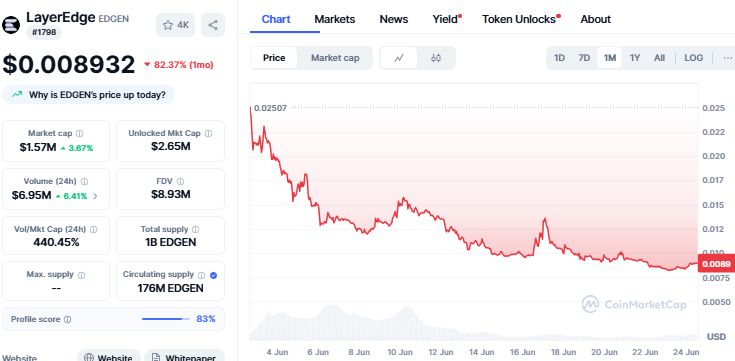Click the FDV info icon
The width and height of the screenshot is (735, 361).
click(x=180, y=181)
